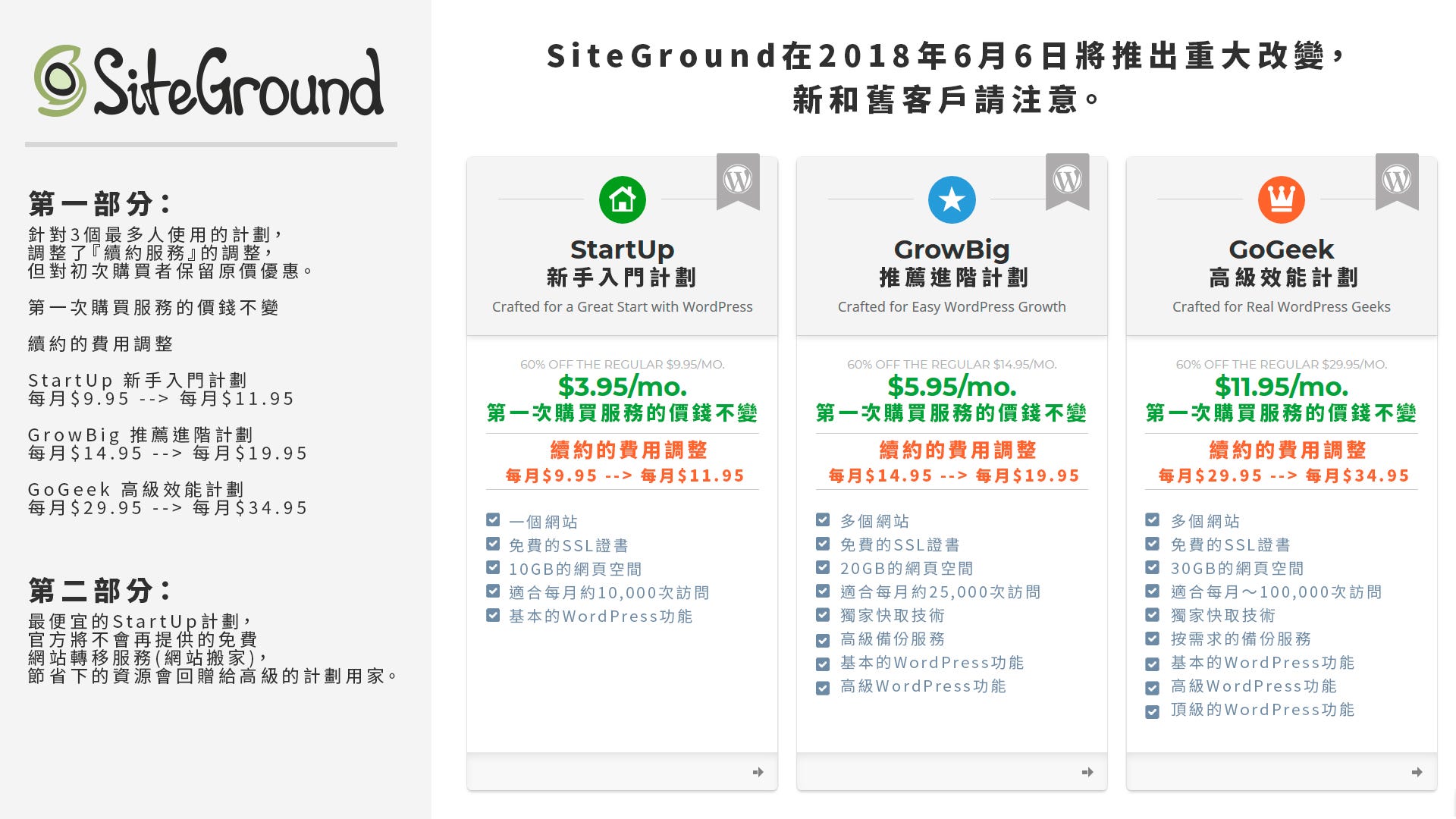Click 'StartUp 新手入門計劃' in the left panel
This screenshot has width=1456, height=819.
[x=137, y=381]
